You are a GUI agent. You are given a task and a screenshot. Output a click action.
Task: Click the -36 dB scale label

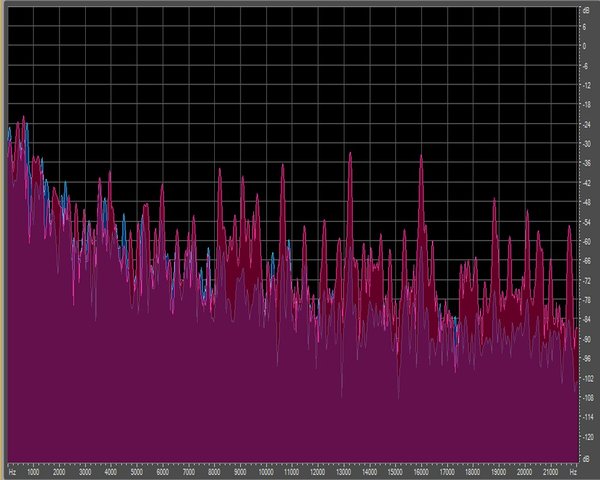[x=586, y=164]
